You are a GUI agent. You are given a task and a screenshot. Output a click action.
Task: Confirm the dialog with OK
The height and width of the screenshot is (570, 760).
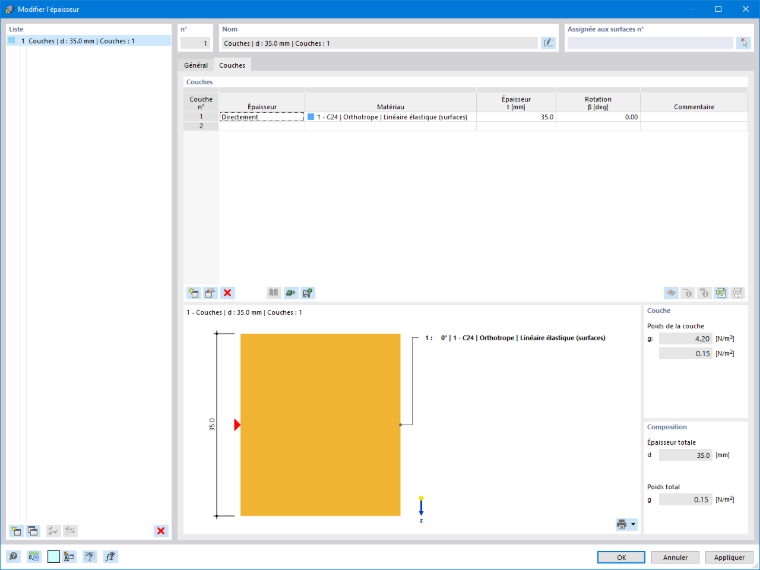pos(621,557)
